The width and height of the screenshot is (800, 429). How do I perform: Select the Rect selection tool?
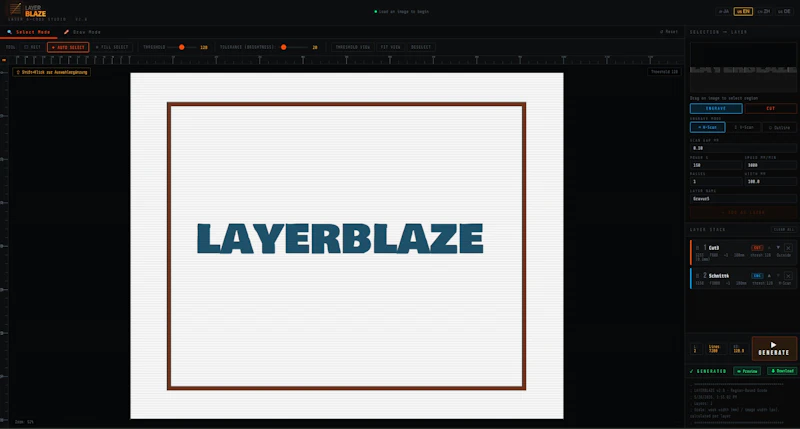point(32,47)
